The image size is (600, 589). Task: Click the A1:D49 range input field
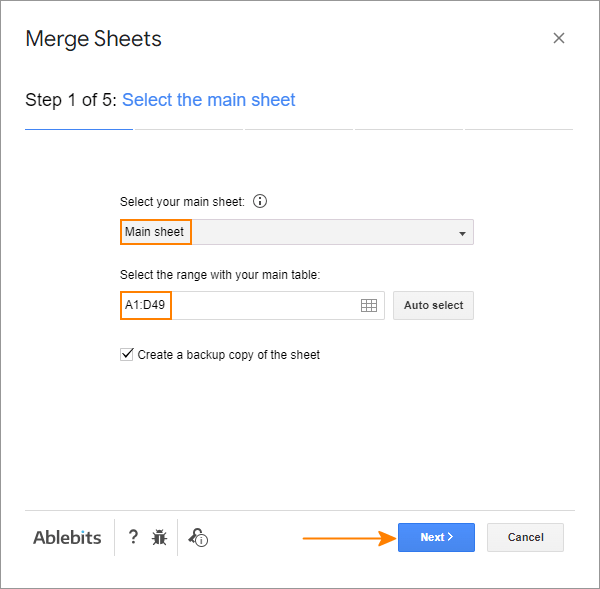pyautogui.click(x=252, y=305)
